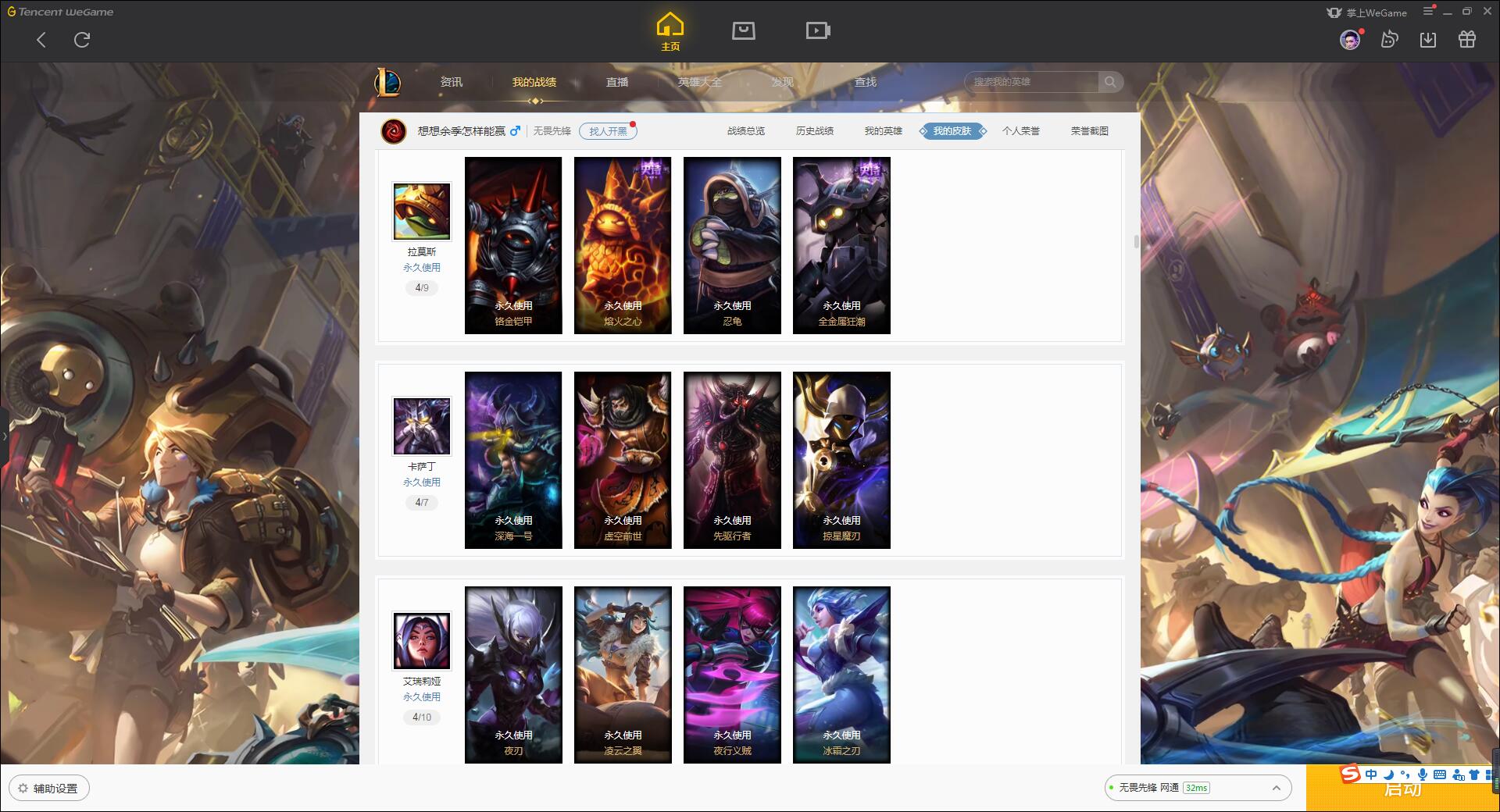This screenshot has width=1500, height=812.
Task: Open the 掠星魔刃 skin card
Action: pos(841,460)
